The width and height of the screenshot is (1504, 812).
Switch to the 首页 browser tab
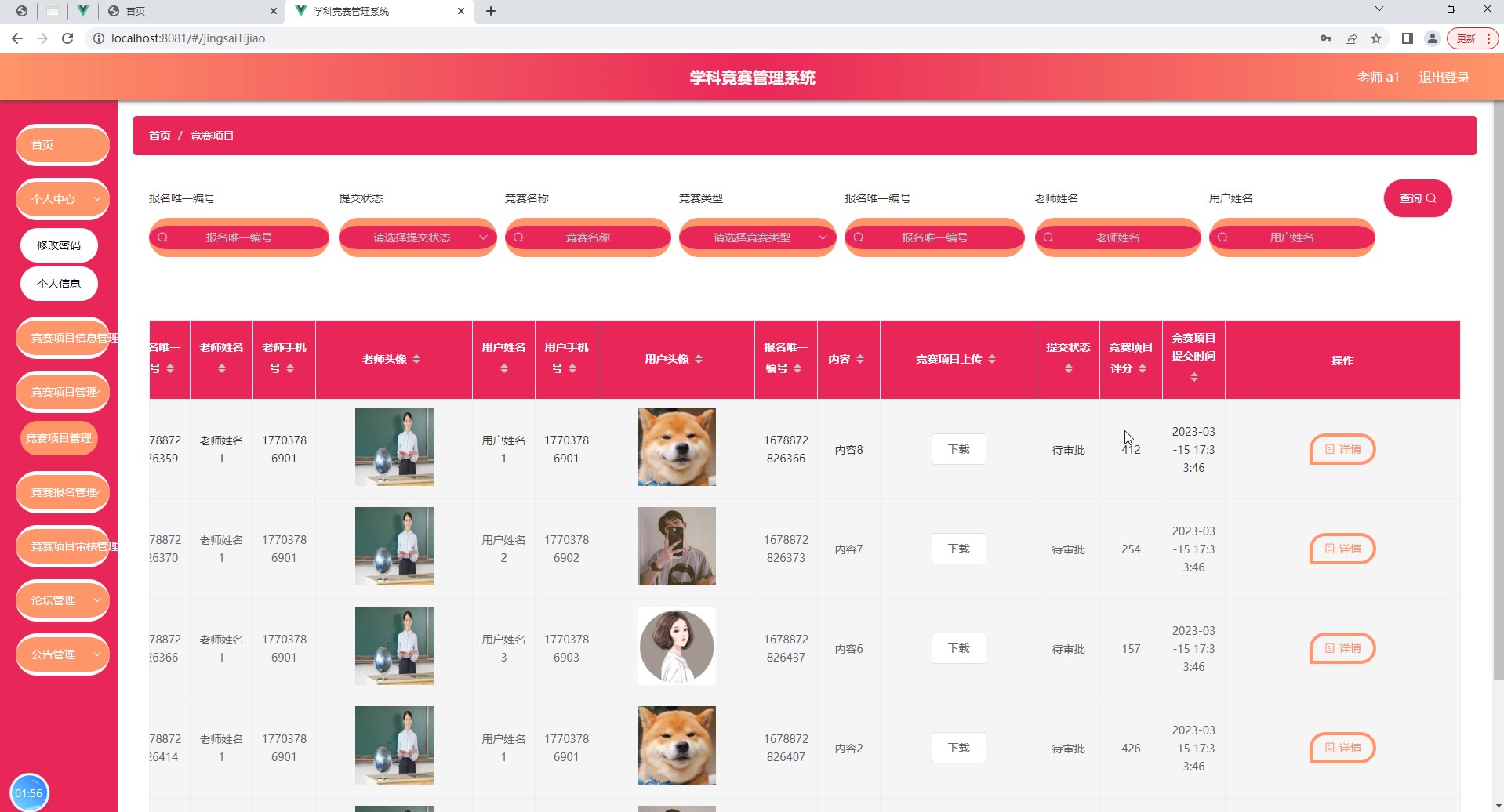[192, 11]
